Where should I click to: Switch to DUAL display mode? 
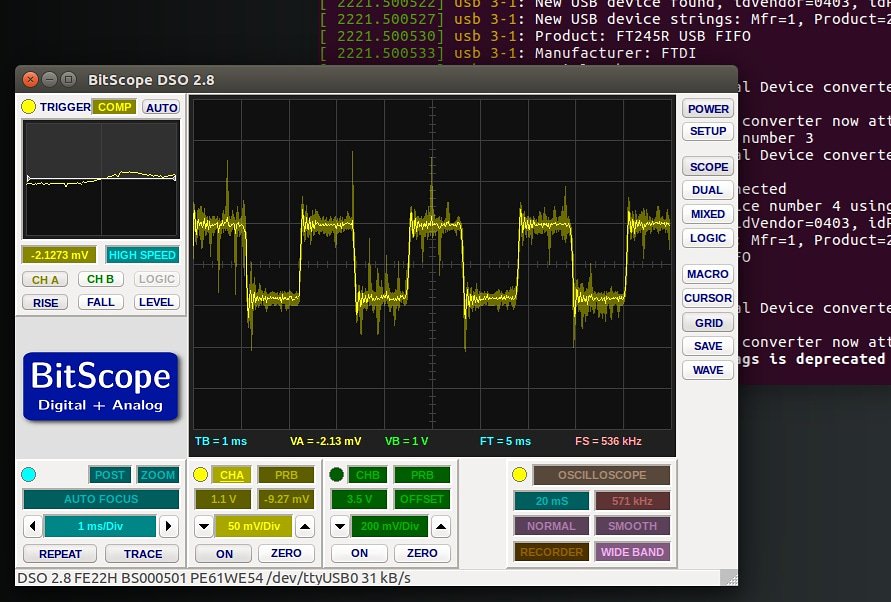708,190
